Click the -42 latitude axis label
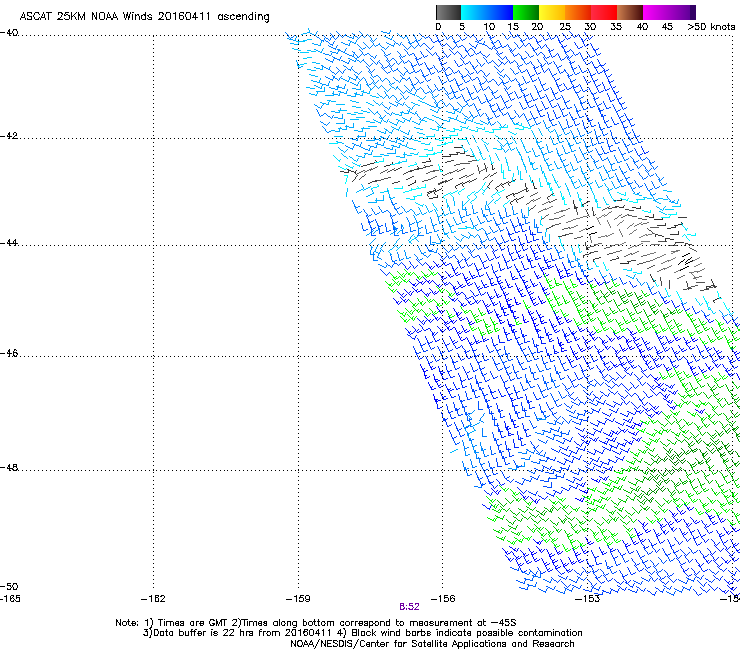The height and width of the screenshot is (650, 740). 9,136
